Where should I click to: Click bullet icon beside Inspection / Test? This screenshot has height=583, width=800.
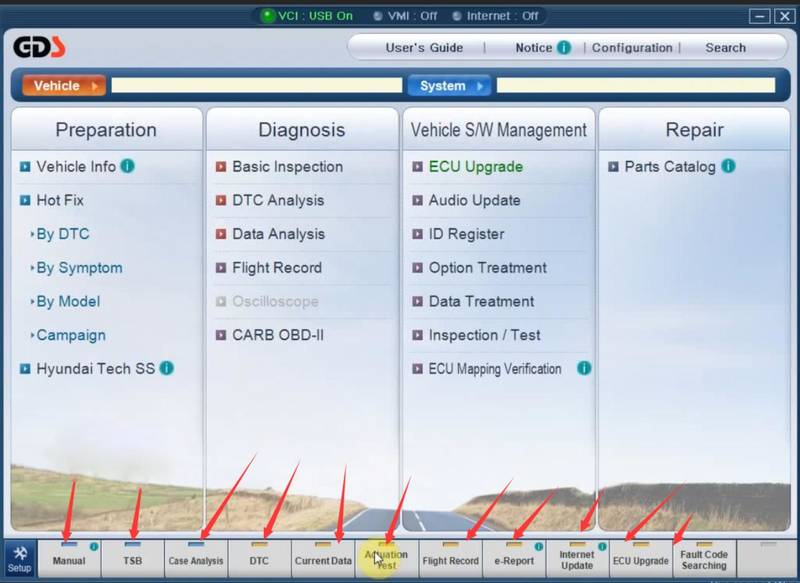(417, 335)
